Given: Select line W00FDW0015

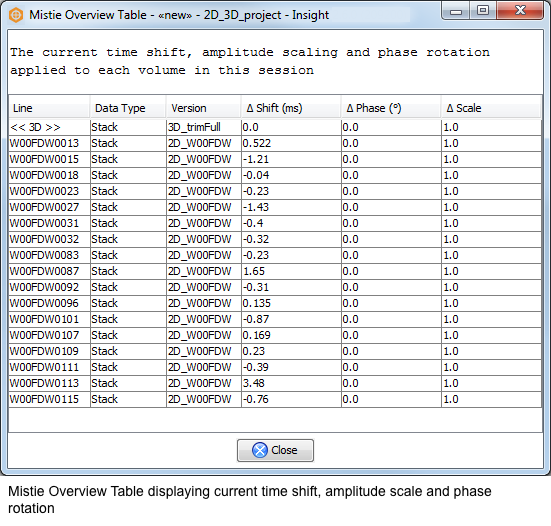Looking at the screenshot, I should [50, 159].
